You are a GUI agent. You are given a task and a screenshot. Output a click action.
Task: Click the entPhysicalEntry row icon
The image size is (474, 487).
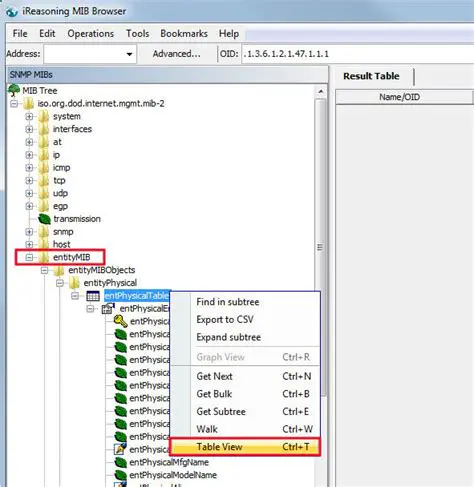[108, 309]
